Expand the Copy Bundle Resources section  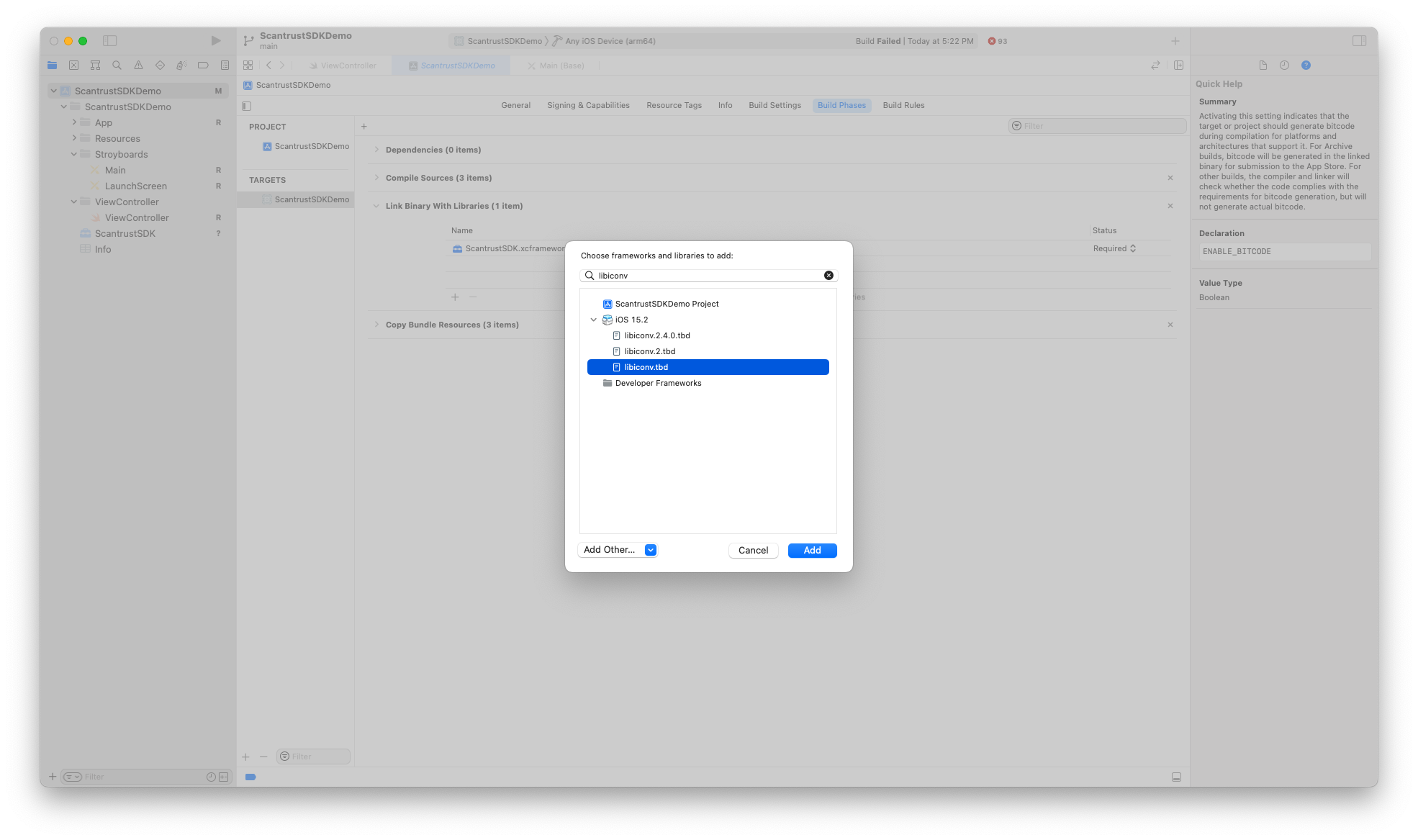click(x=376, y=325)
